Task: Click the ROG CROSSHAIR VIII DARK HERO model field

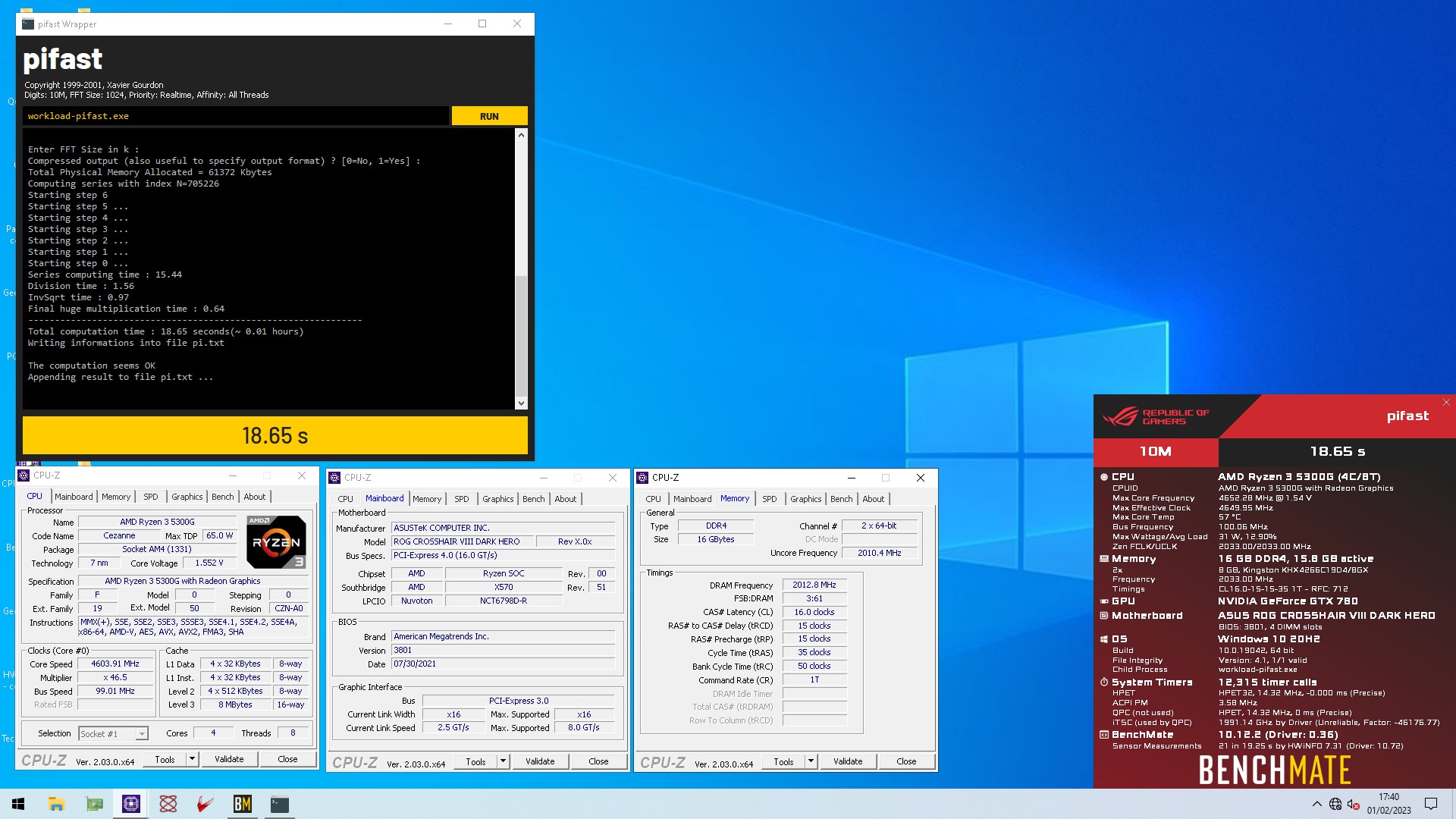Action: coord(461,541)
